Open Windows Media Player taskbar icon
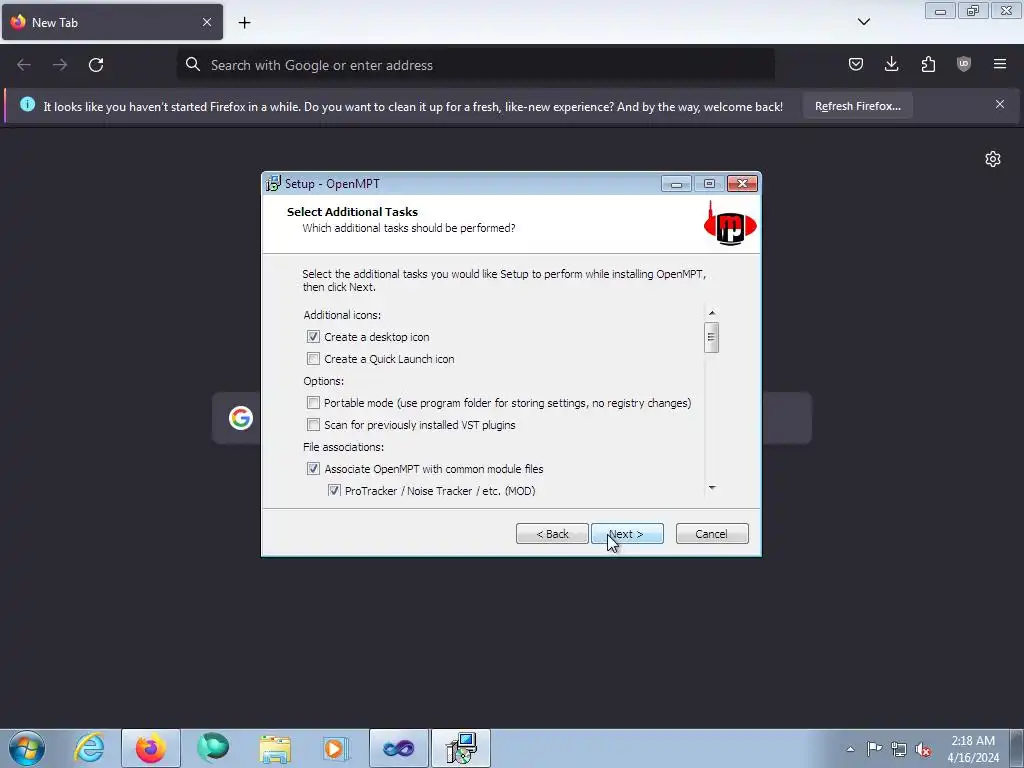 [336, 748]
